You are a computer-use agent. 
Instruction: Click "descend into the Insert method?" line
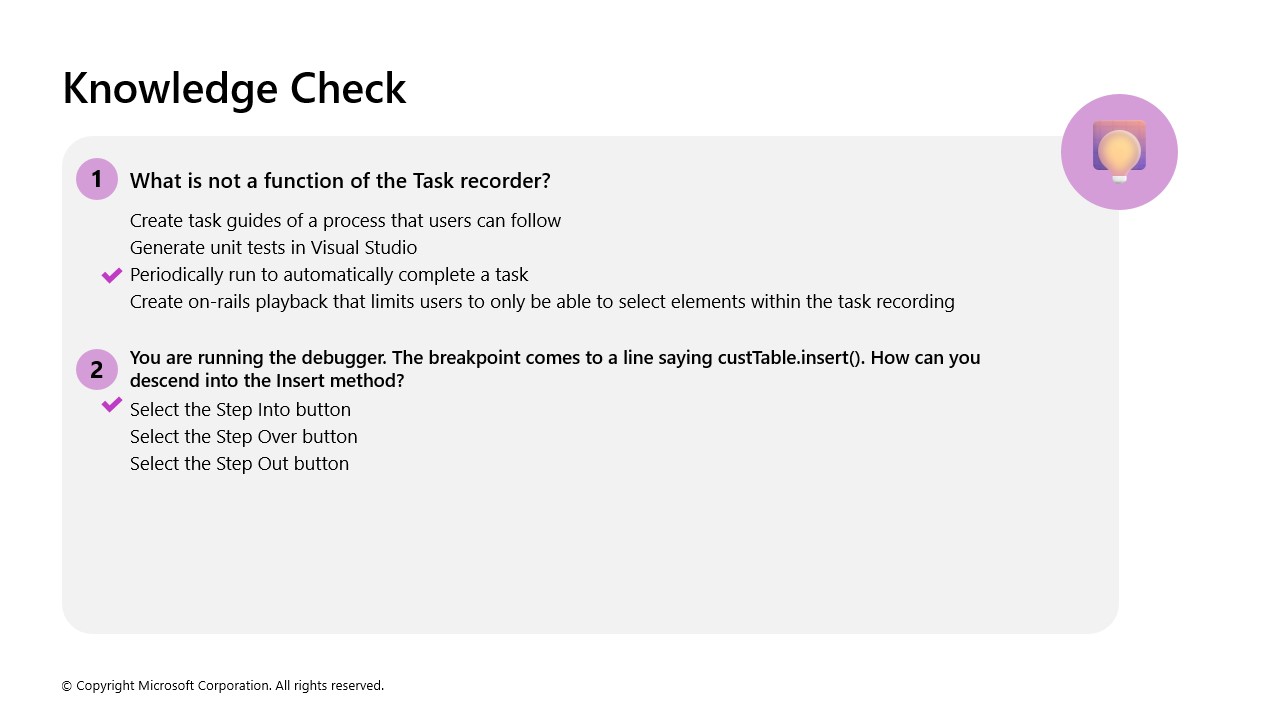[x=267, y=381]
